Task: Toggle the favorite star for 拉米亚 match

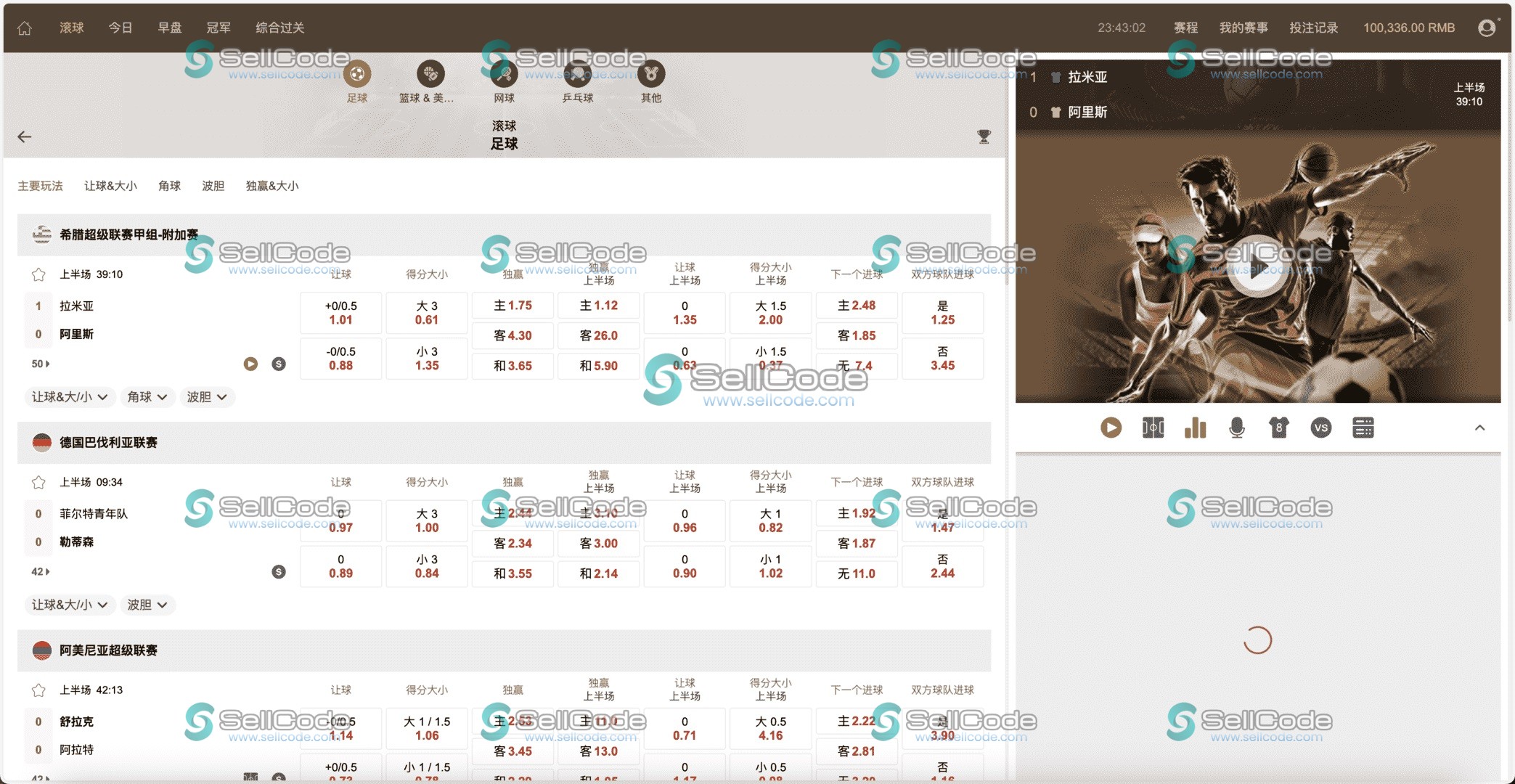Action: pos(38,274)
